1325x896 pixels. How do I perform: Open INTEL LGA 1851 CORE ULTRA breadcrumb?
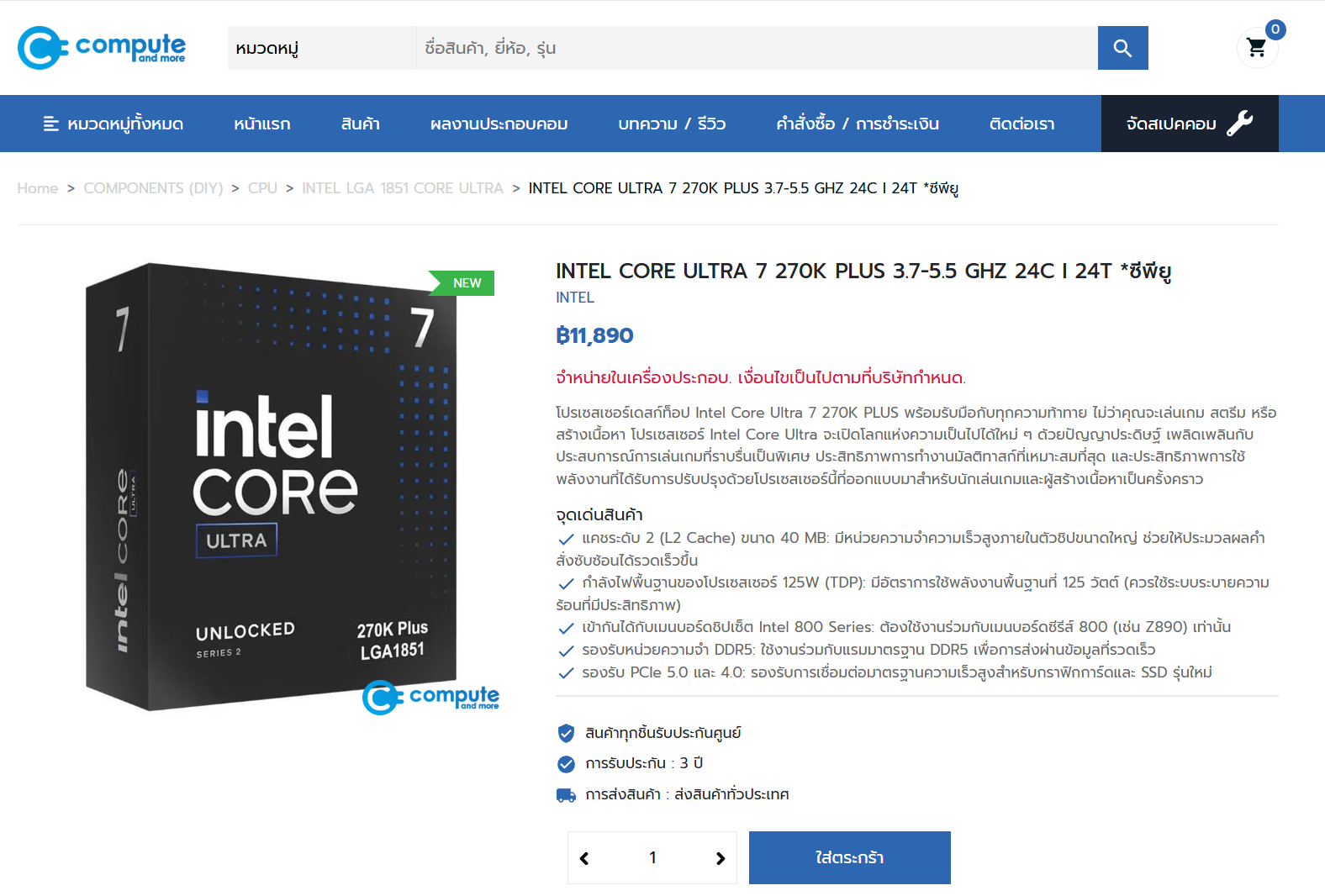click(x=402, y=188)
